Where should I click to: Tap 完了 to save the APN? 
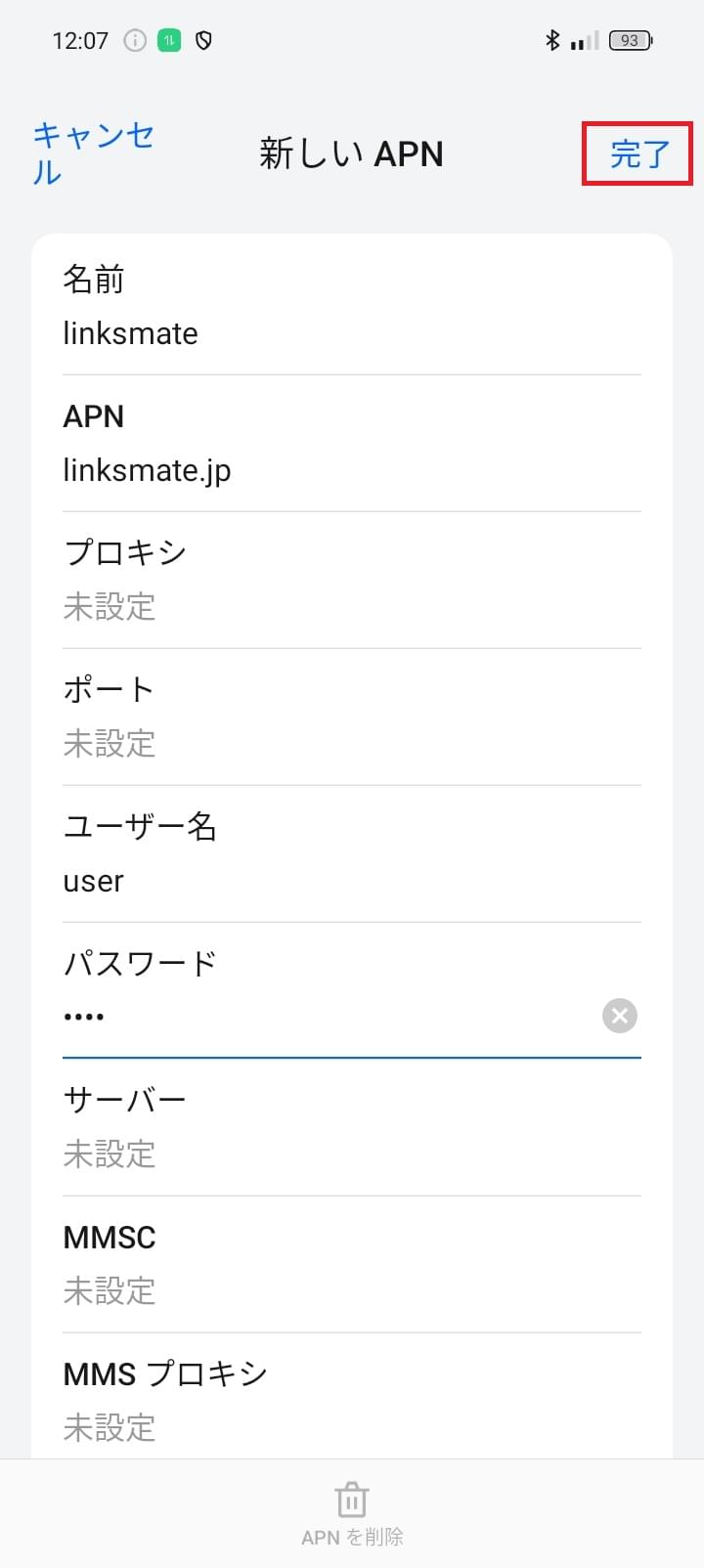(x=638, y=153)
